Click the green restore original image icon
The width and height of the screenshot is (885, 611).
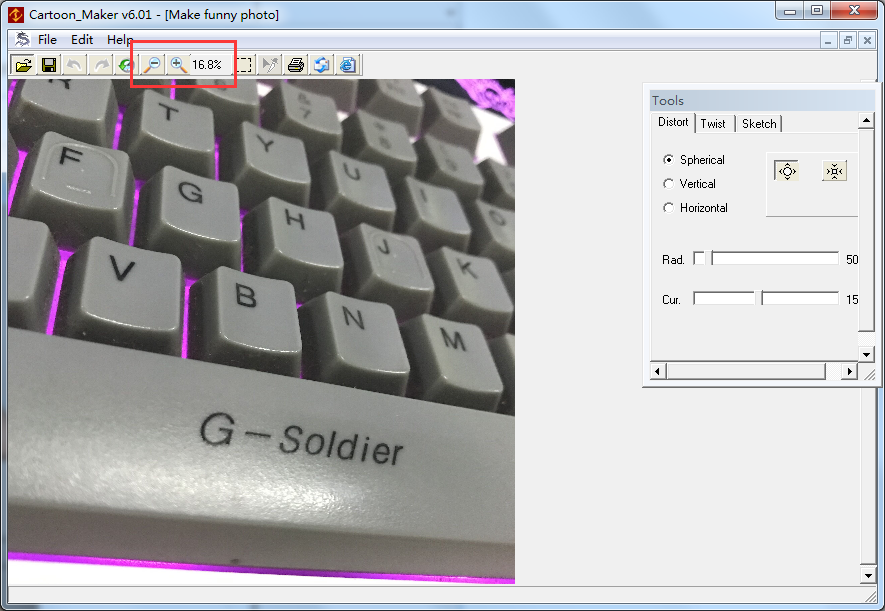[126, 65]
